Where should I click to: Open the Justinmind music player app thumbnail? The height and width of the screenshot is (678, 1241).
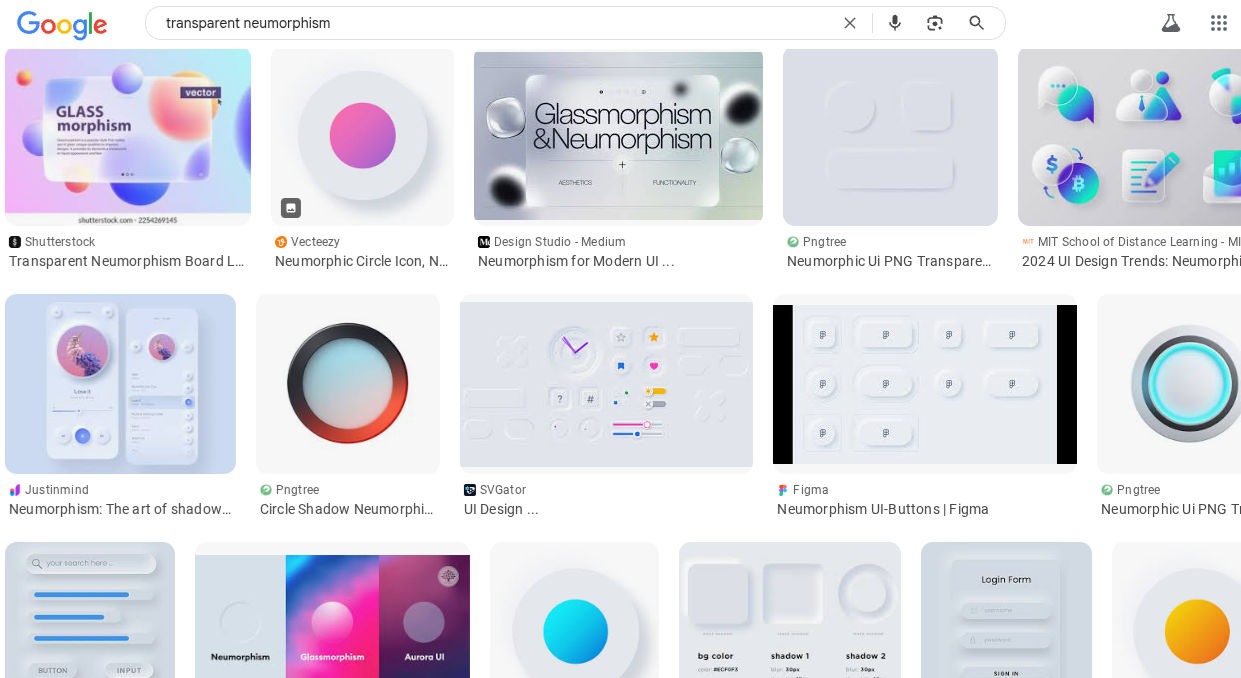tap(120, 384)
